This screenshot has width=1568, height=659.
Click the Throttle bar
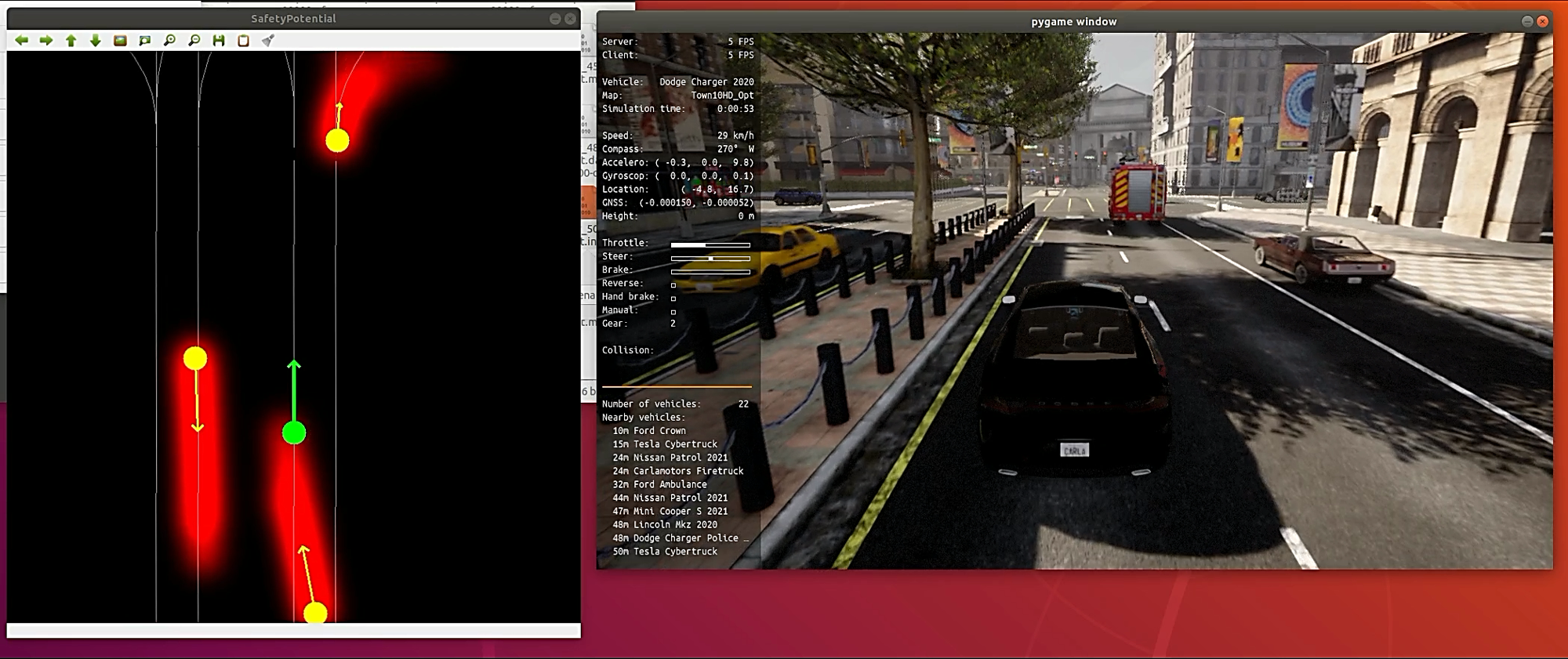point(710,244)
